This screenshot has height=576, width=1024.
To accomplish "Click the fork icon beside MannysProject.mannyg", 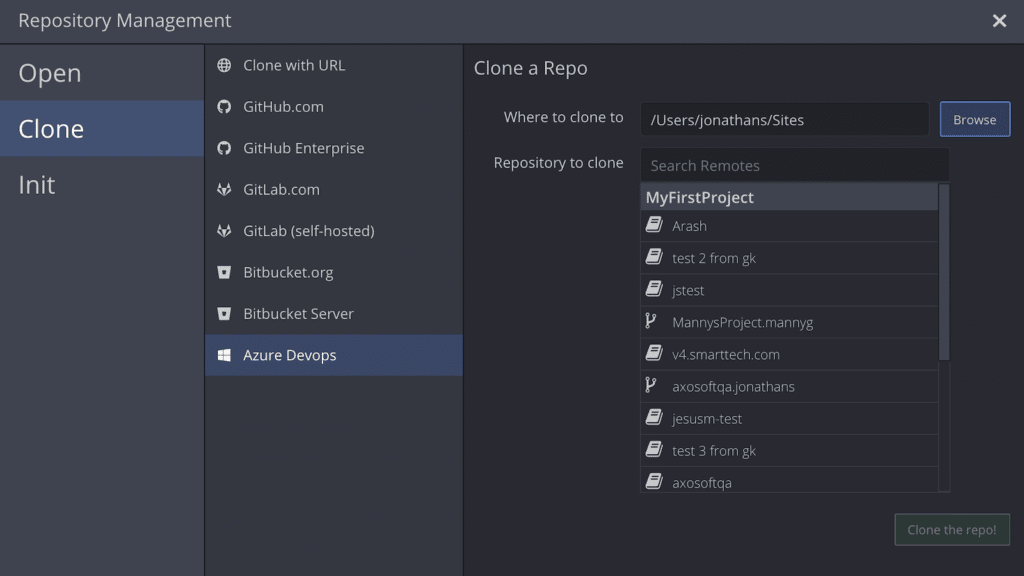I will coord(651,321).
